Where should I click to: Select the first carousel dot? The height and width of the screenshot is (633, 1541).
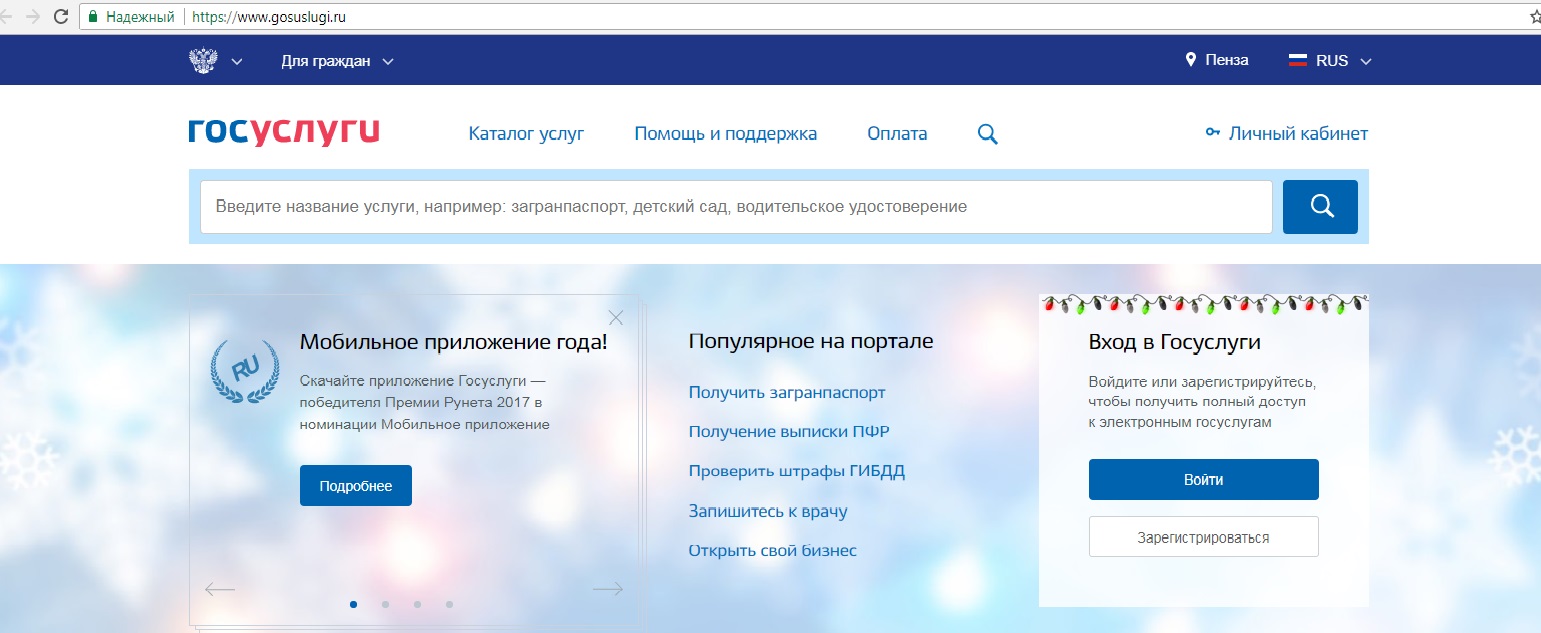354,604
